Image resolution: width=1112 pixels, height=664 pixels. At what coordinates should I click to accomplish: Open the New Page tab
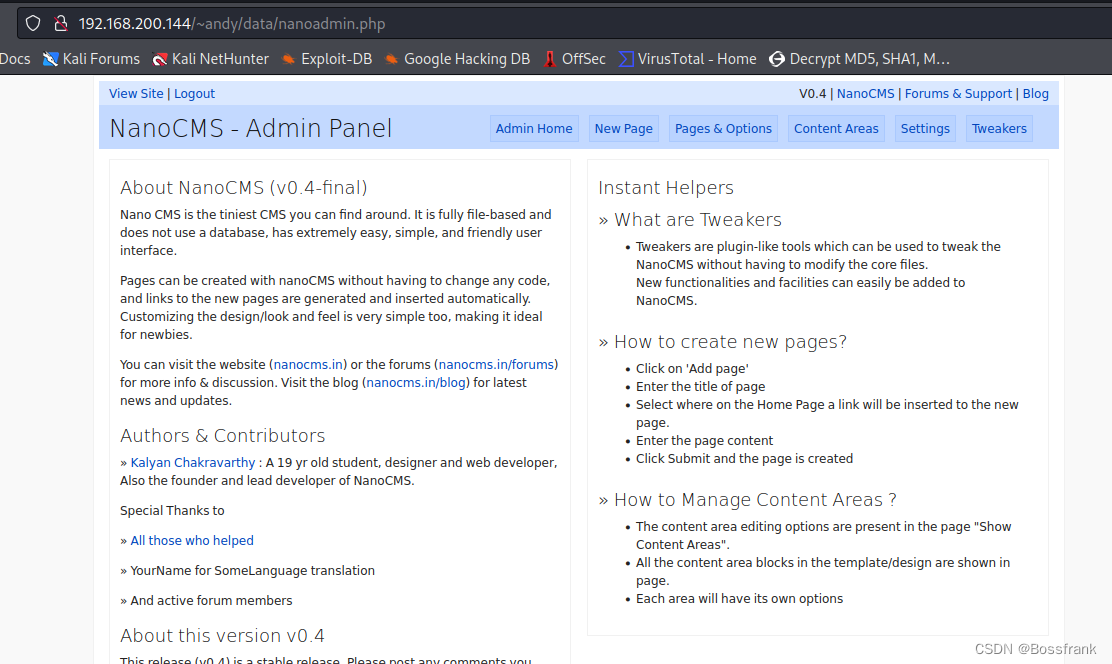623,128
